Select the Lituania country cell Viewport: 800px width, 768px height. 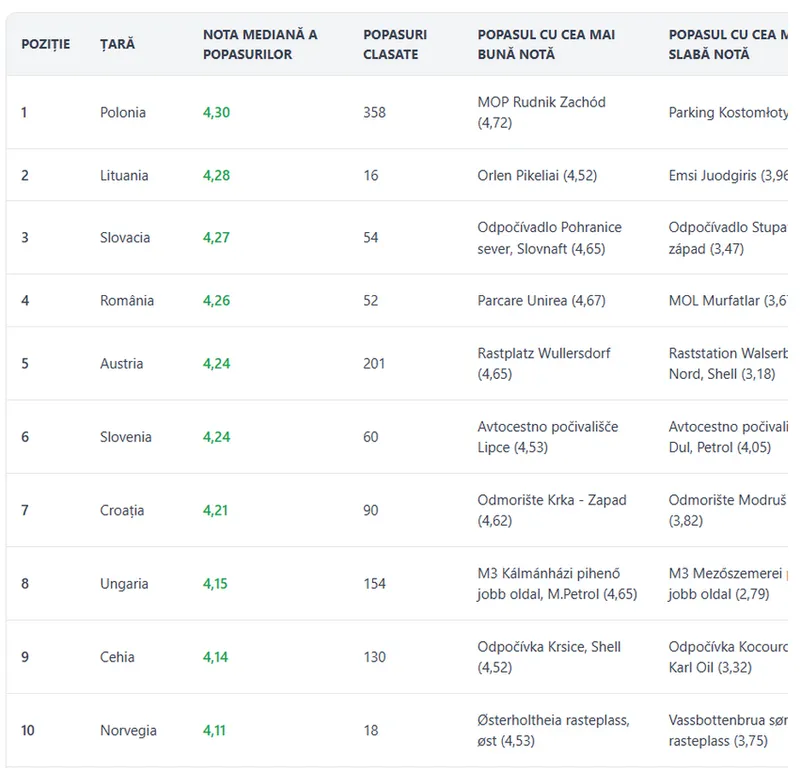[x=124, y=176]
